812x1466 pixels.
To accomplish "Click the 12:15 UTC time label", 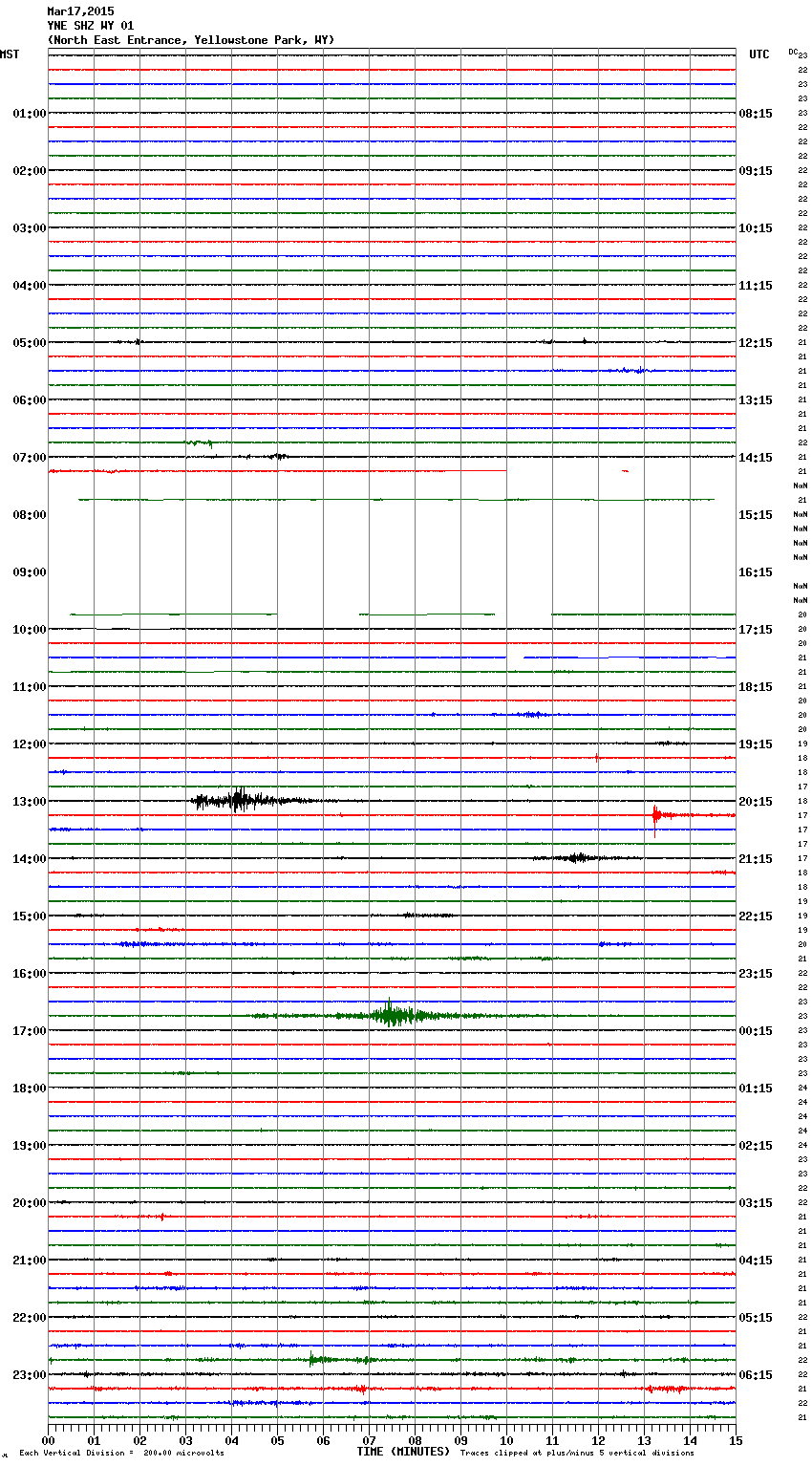I will [756, 342].
